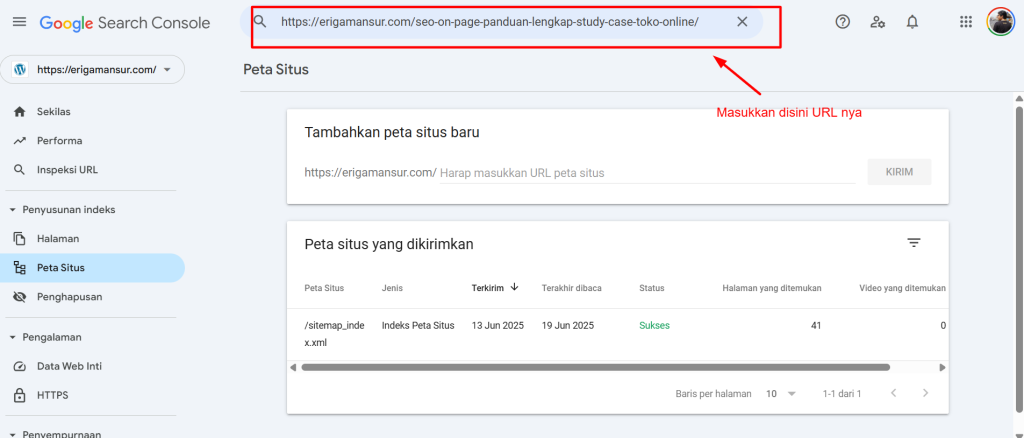Click the search magnifier icon in URL bar

pyautogui.click(x=260, y=22)
